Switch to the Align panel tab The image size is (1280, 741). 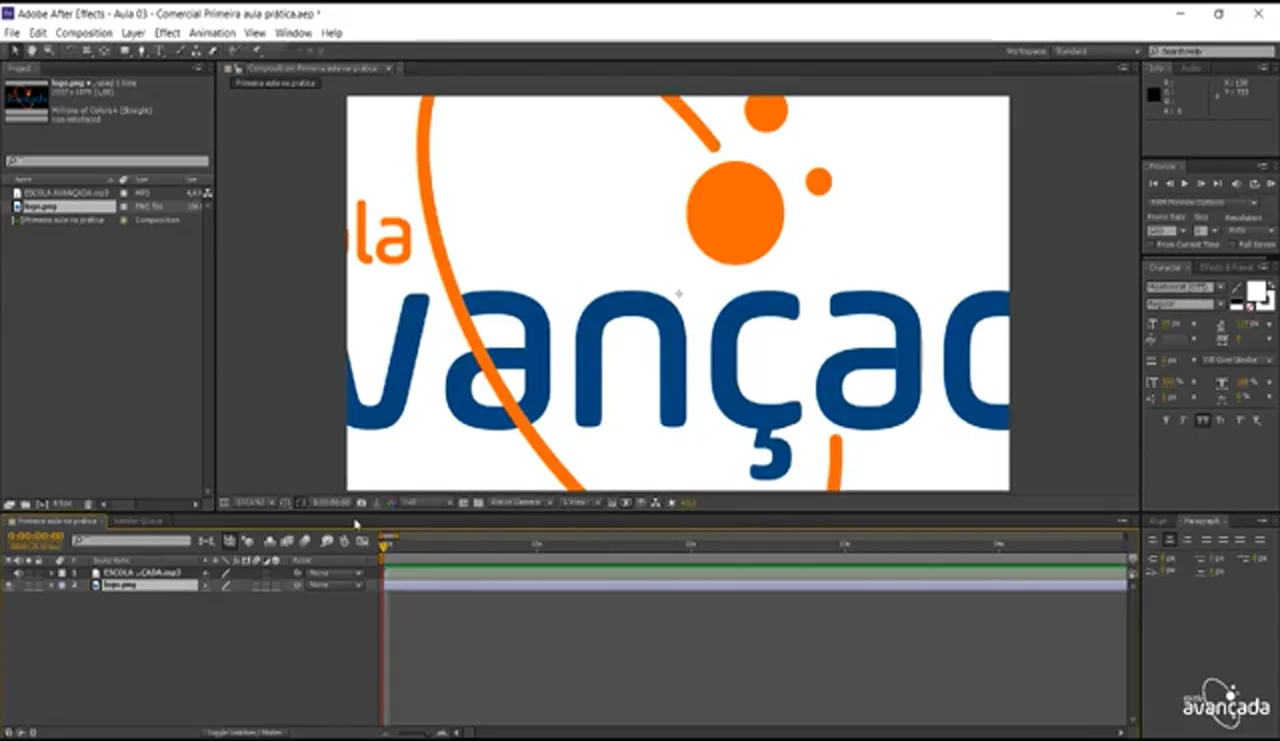click(1159, 521)
